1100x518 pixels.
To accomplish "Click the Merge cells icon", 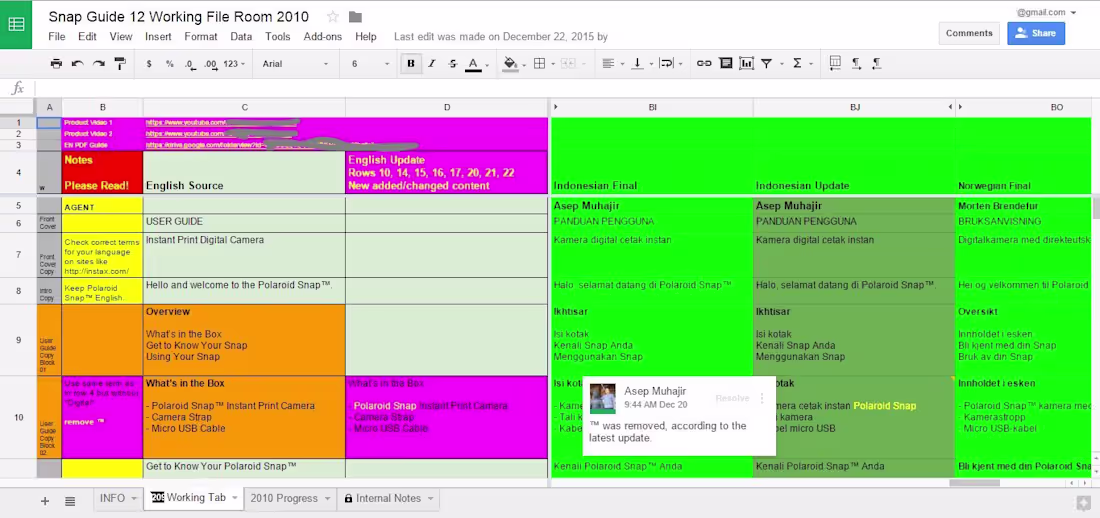I will tap(569, 64).
